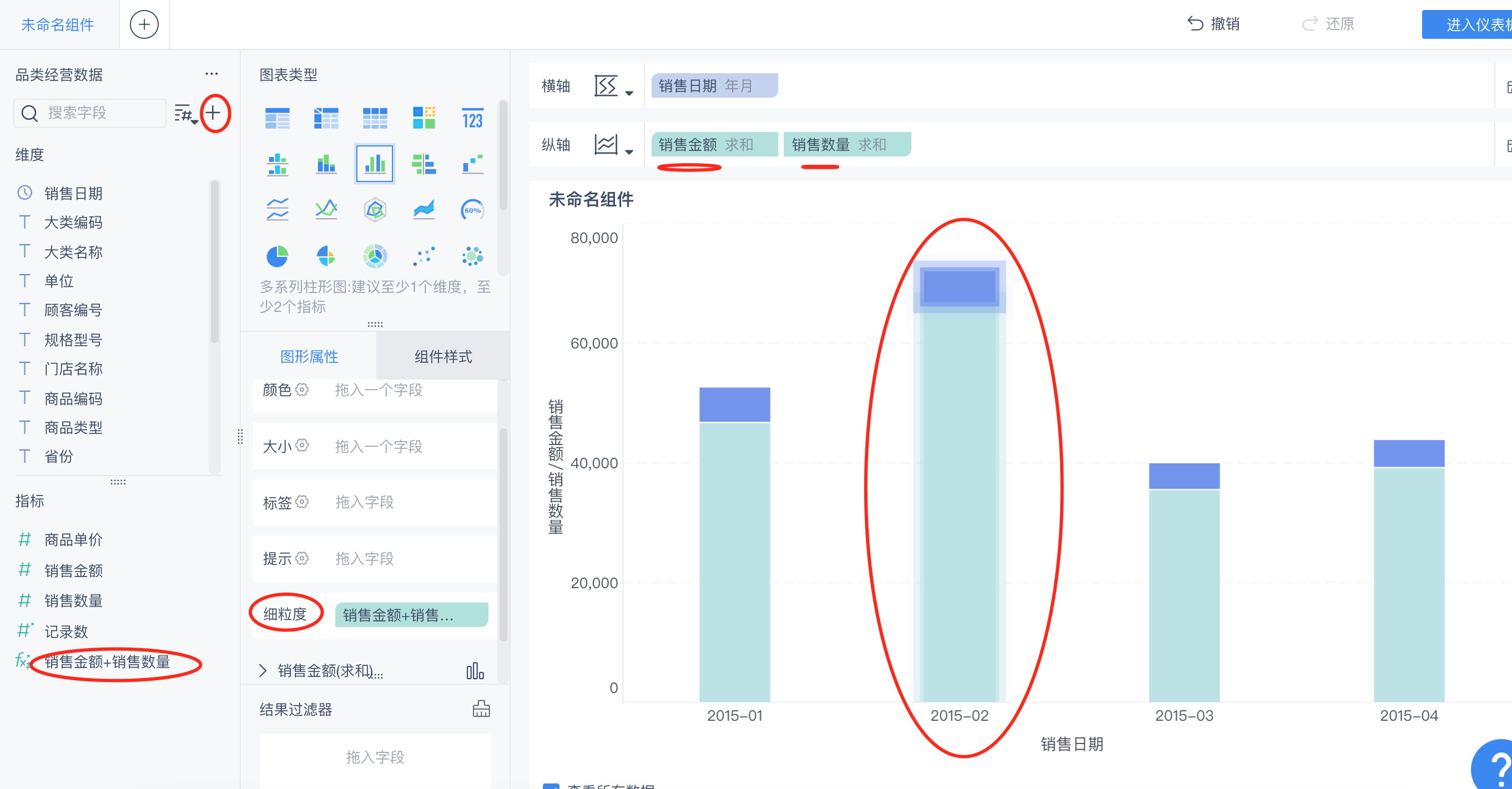The image size is (1512, 789).
Task: Open the result filter (结果过滤器) icon
Action: click(481, 709)
